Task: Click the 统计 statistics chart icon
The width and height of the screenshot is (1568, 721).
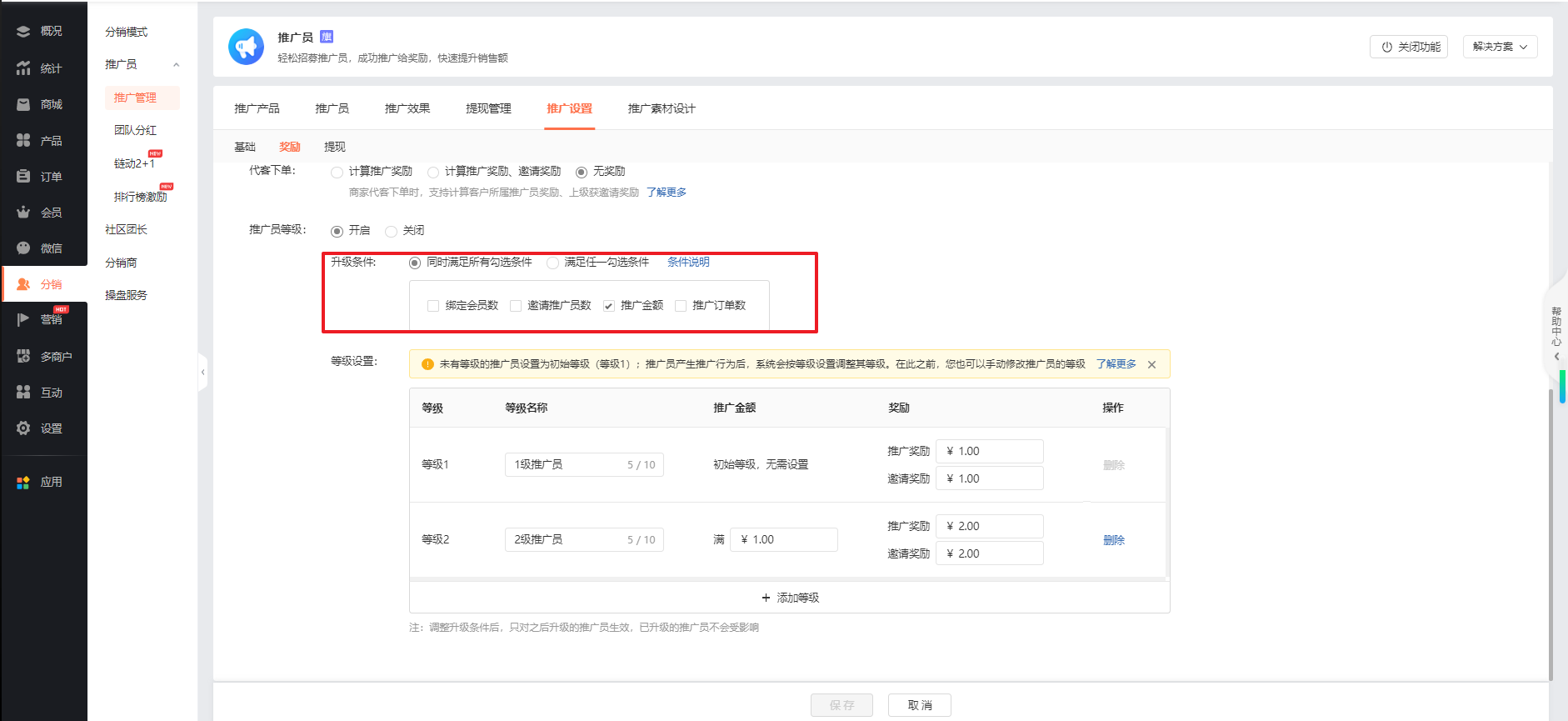Action: [x=23, y=68]
